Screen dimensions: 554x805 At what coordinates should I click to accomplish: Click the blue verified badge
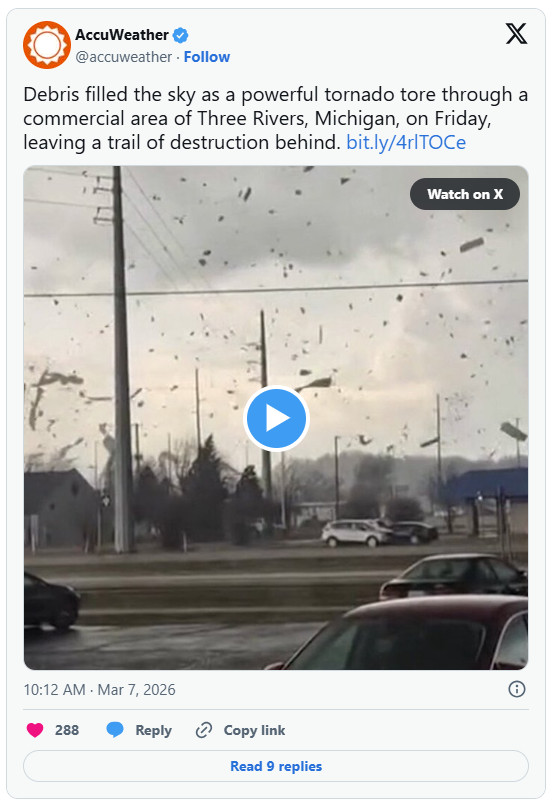pos(180,35)
